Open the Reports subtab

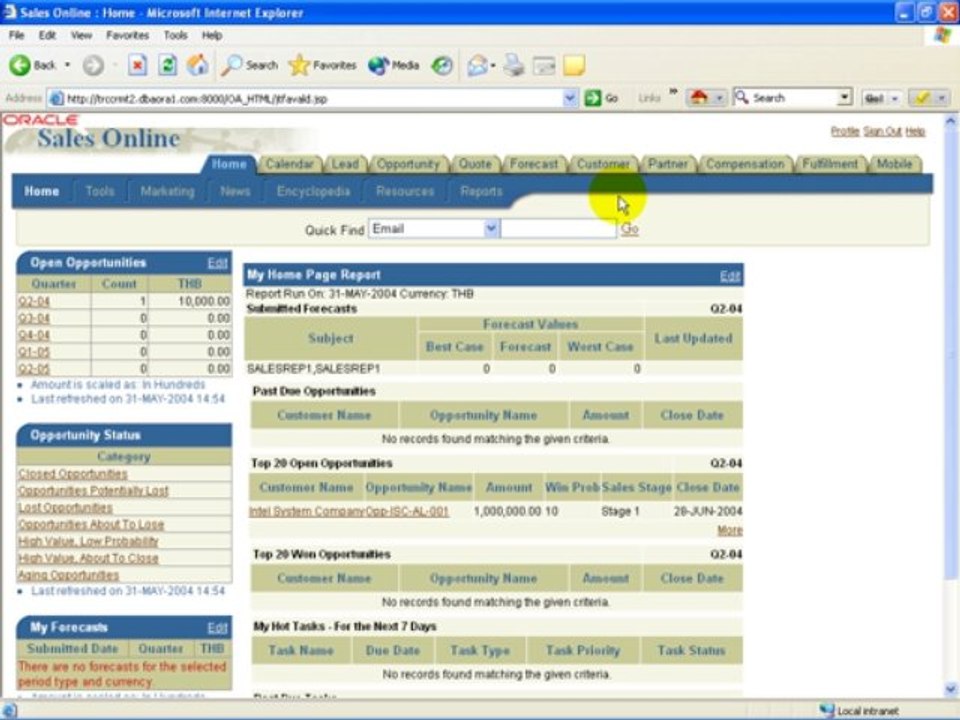[x=481, y=191]
